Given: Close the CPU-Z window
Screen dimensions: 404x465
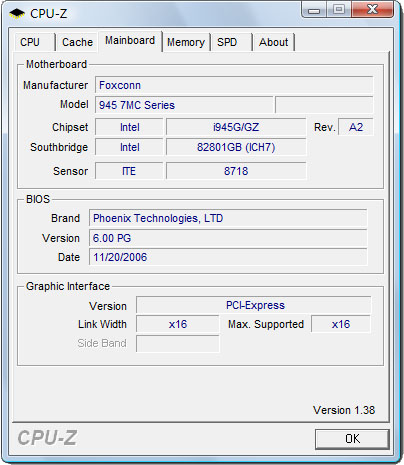Looking at the screenshot, I should click(372, 9).
